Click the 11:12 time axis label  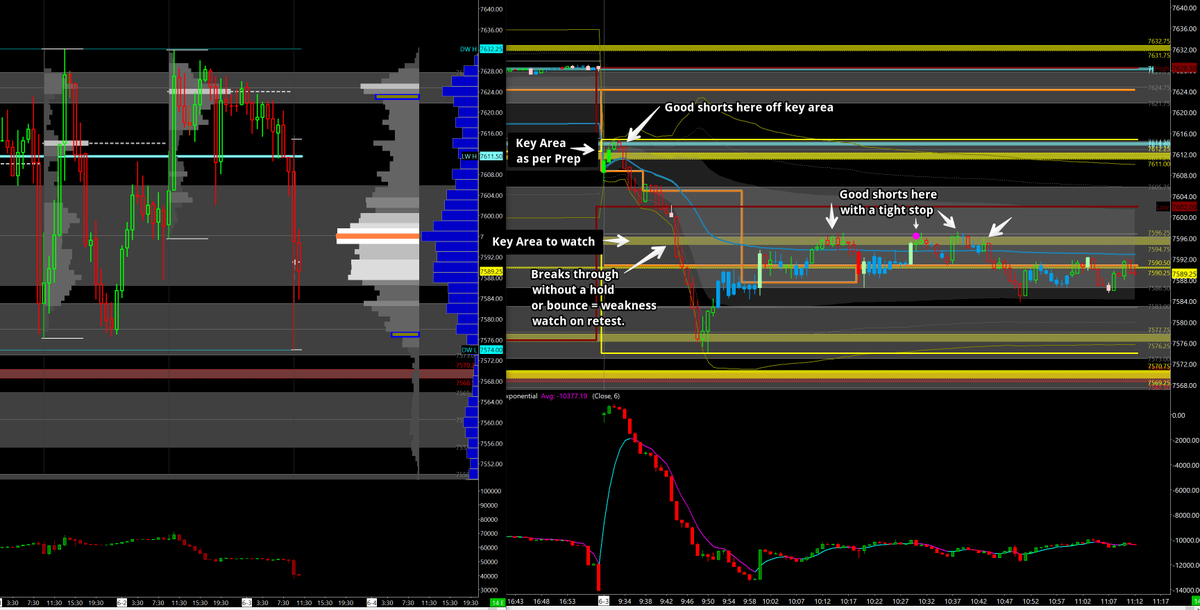tap(1134, 603)
